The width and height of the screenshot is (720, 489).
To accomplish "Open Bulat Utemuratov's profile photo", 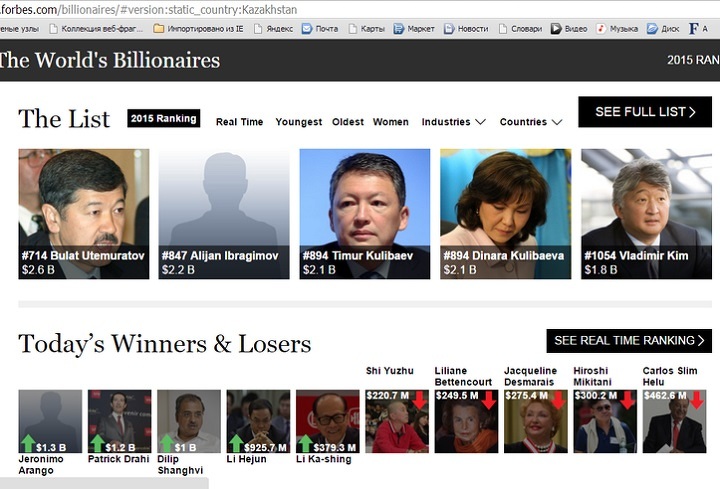I will (84, 214).
